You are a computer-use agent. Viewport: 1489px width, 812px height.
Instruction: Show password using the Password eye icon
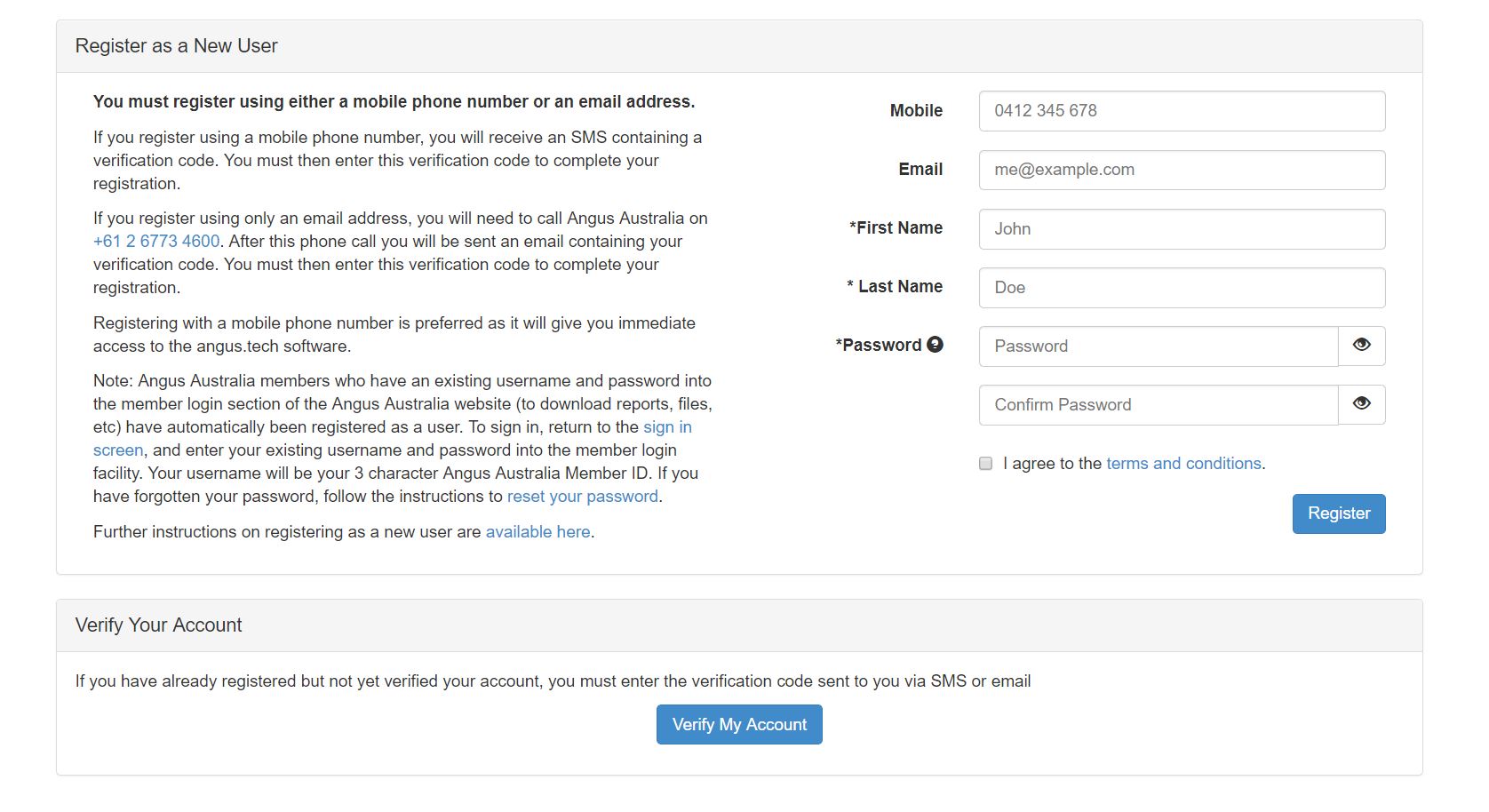[1361, 346]
